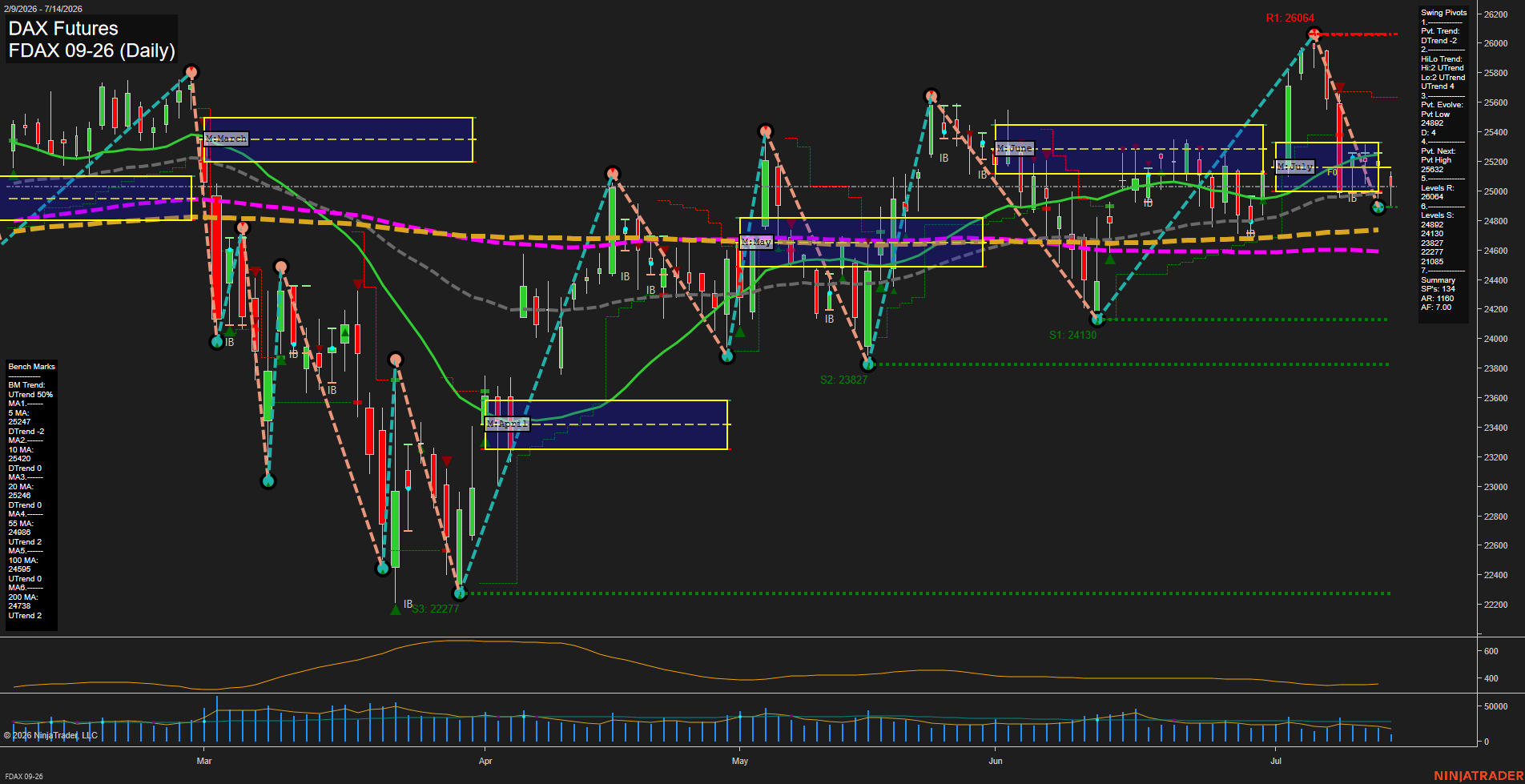Click the R1: 26064 resistance label
This screenshot has height=784, width=1525.
pyautogui.click(x=1290, y=18)
